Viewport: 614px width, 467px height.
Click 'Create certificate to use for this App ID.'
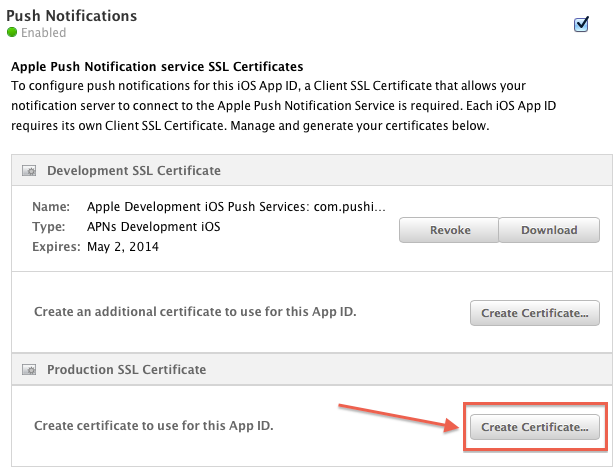tap(154, 426)
